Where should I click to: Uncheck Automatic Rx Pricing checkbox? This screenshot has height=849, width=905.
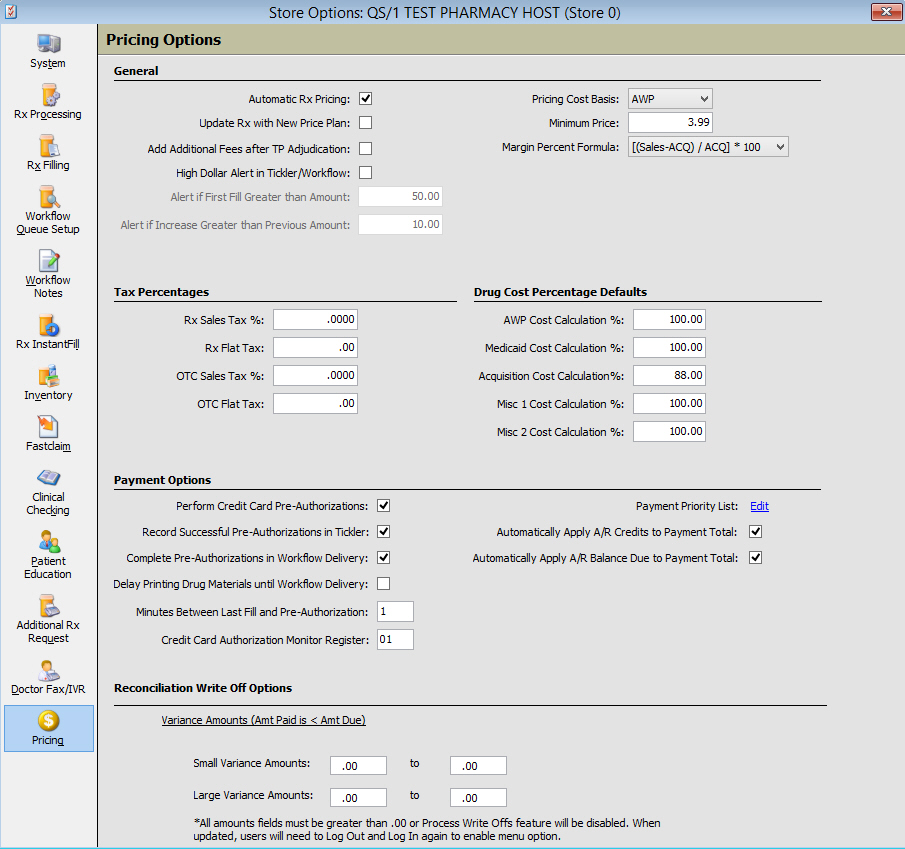click(366, 99)
